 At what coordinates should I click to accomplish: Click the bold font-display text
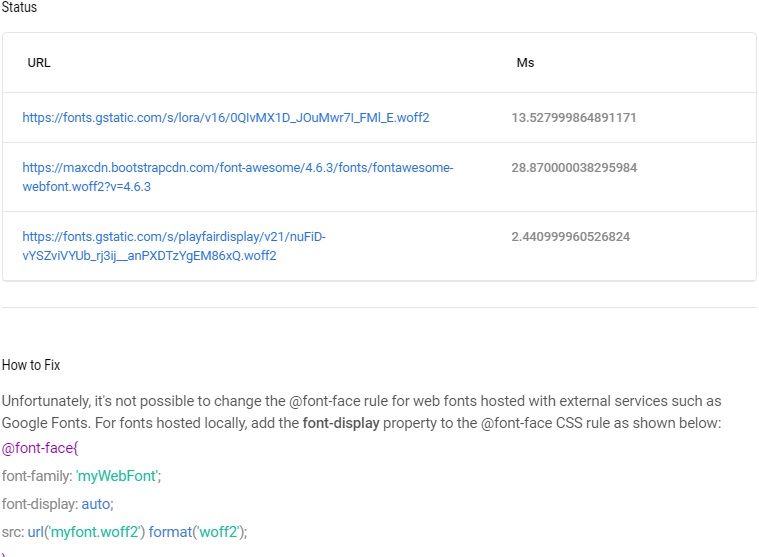341,423
